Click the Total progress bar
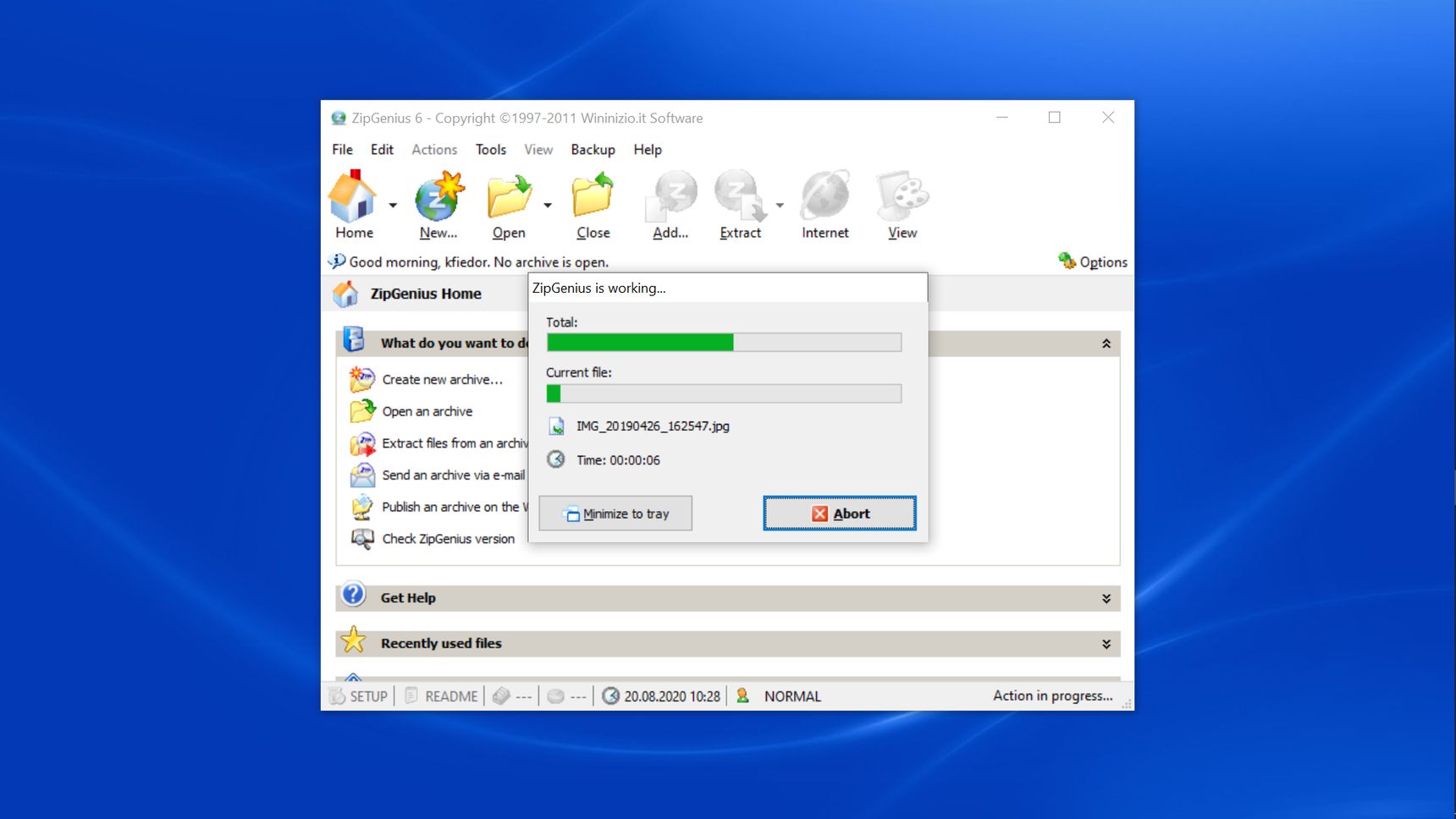 coord(724,342)
